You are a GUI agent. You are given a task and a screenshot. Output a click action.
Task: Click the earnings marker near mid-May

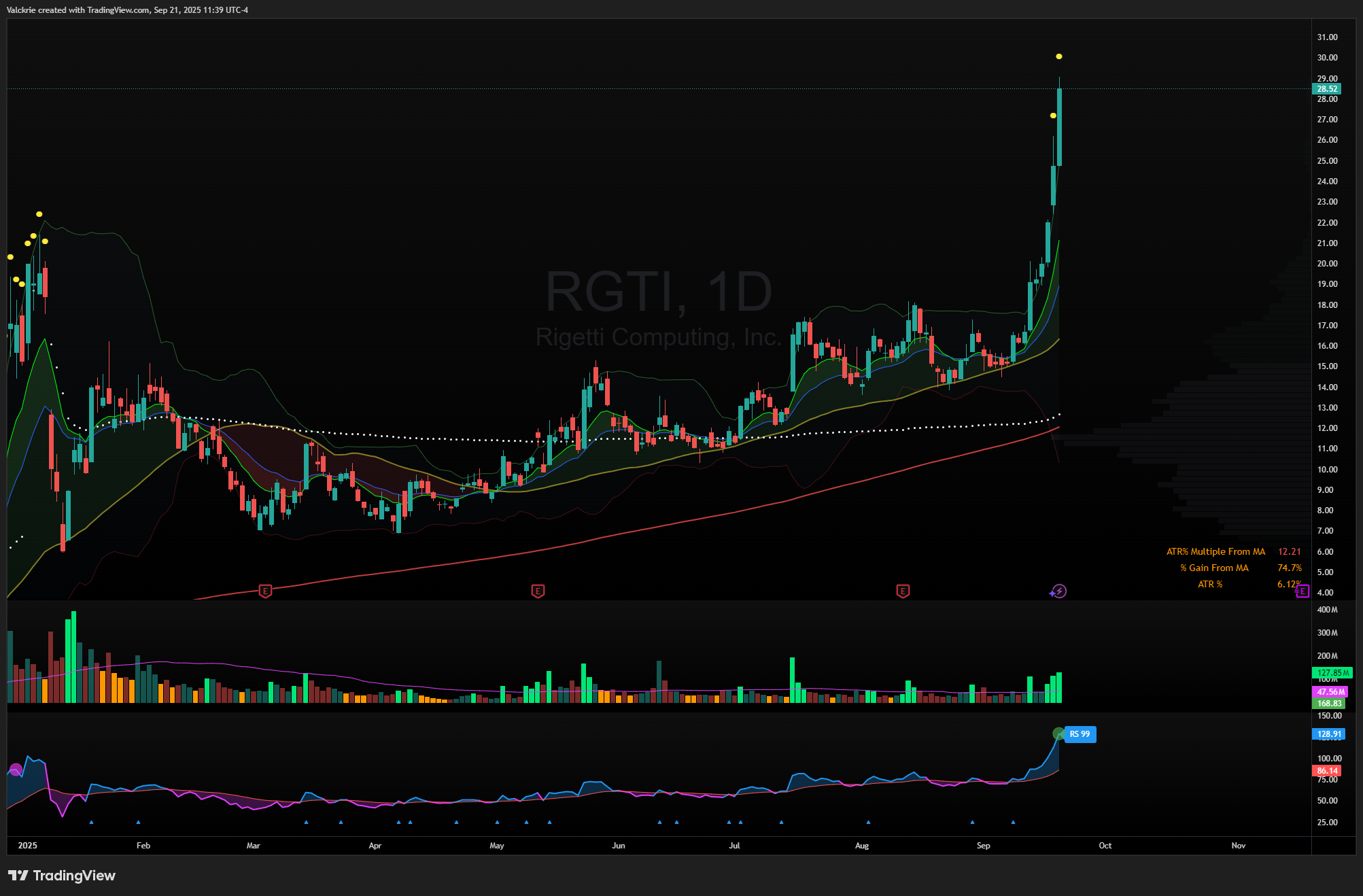[538, 591]
